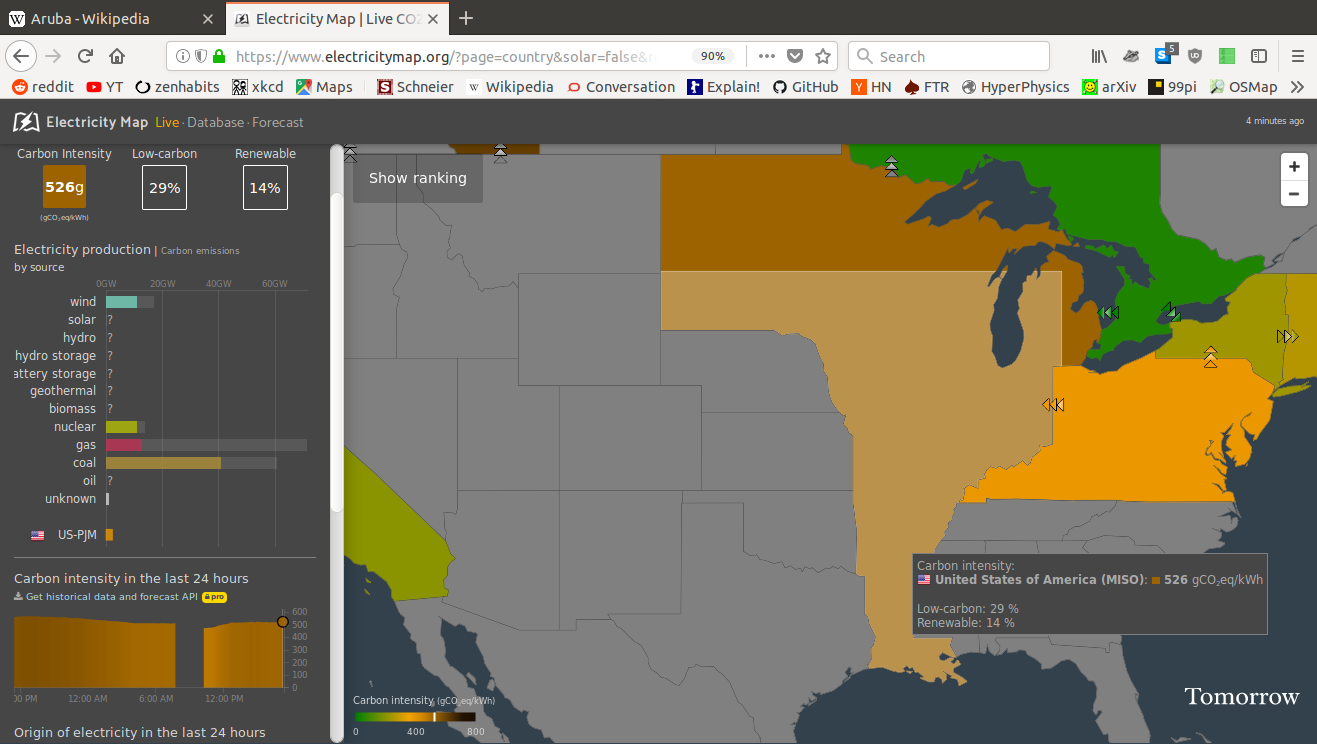The height and width of the screenshot is (744, 1317).
Task: Open the uBlock Origin shield extension
Action: click(1194, 56)
